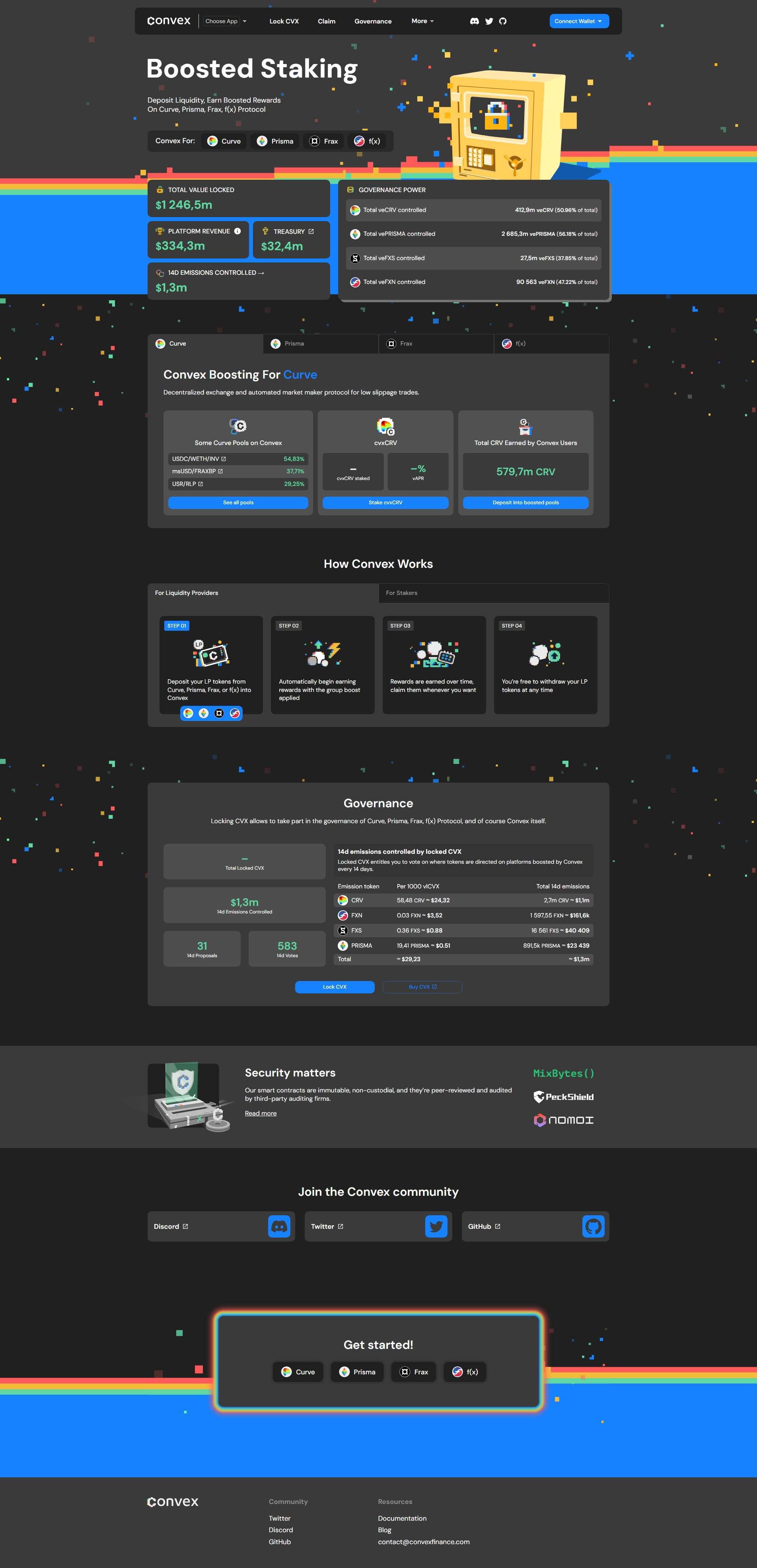Image resolution: width=757 pixels, height=1568 pixels.
Task: Open footer Documentation link
Action: point(402,1519)
